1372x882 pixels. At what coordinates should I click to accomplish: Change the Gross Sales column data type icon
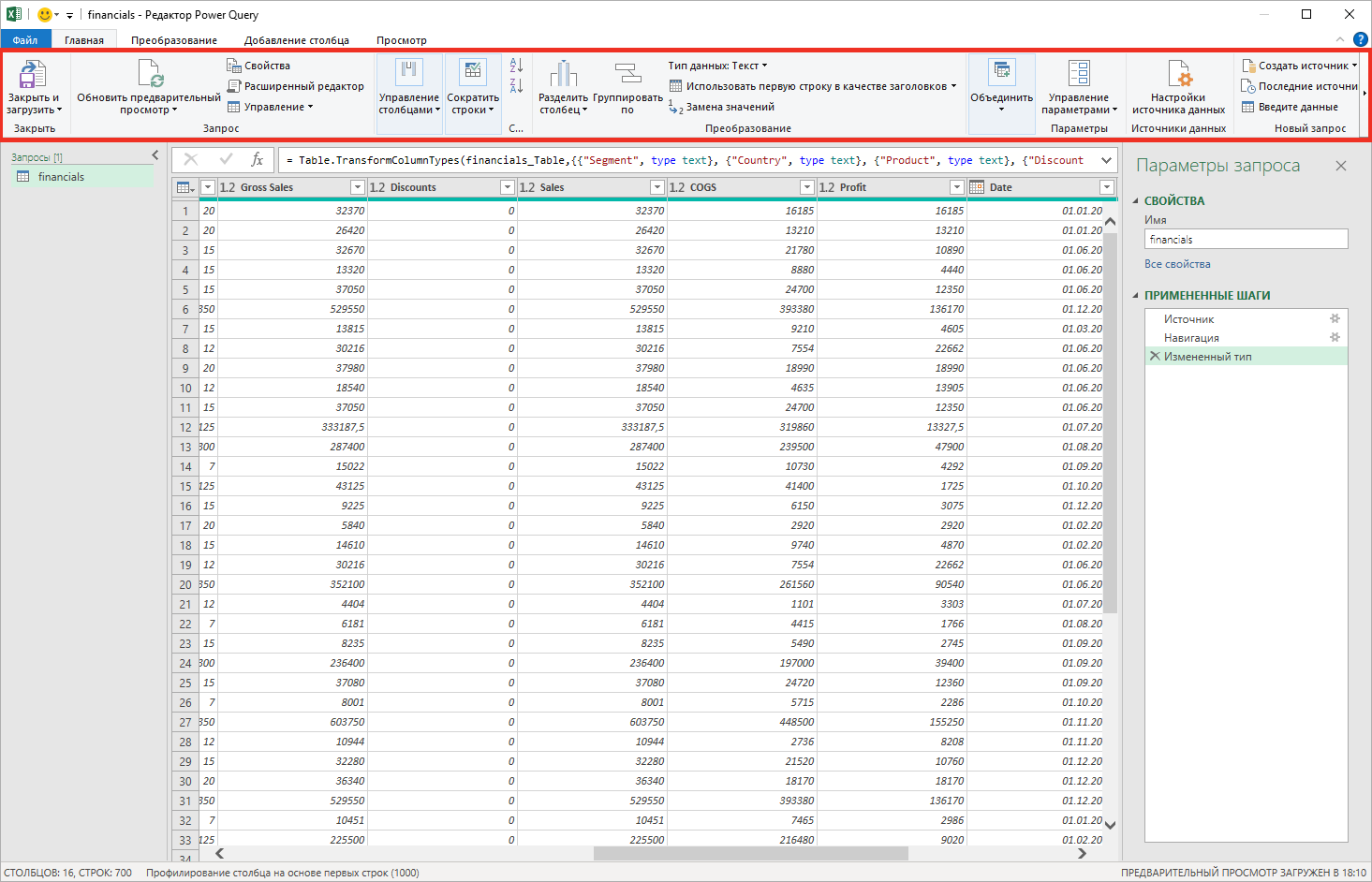point(228,187)
